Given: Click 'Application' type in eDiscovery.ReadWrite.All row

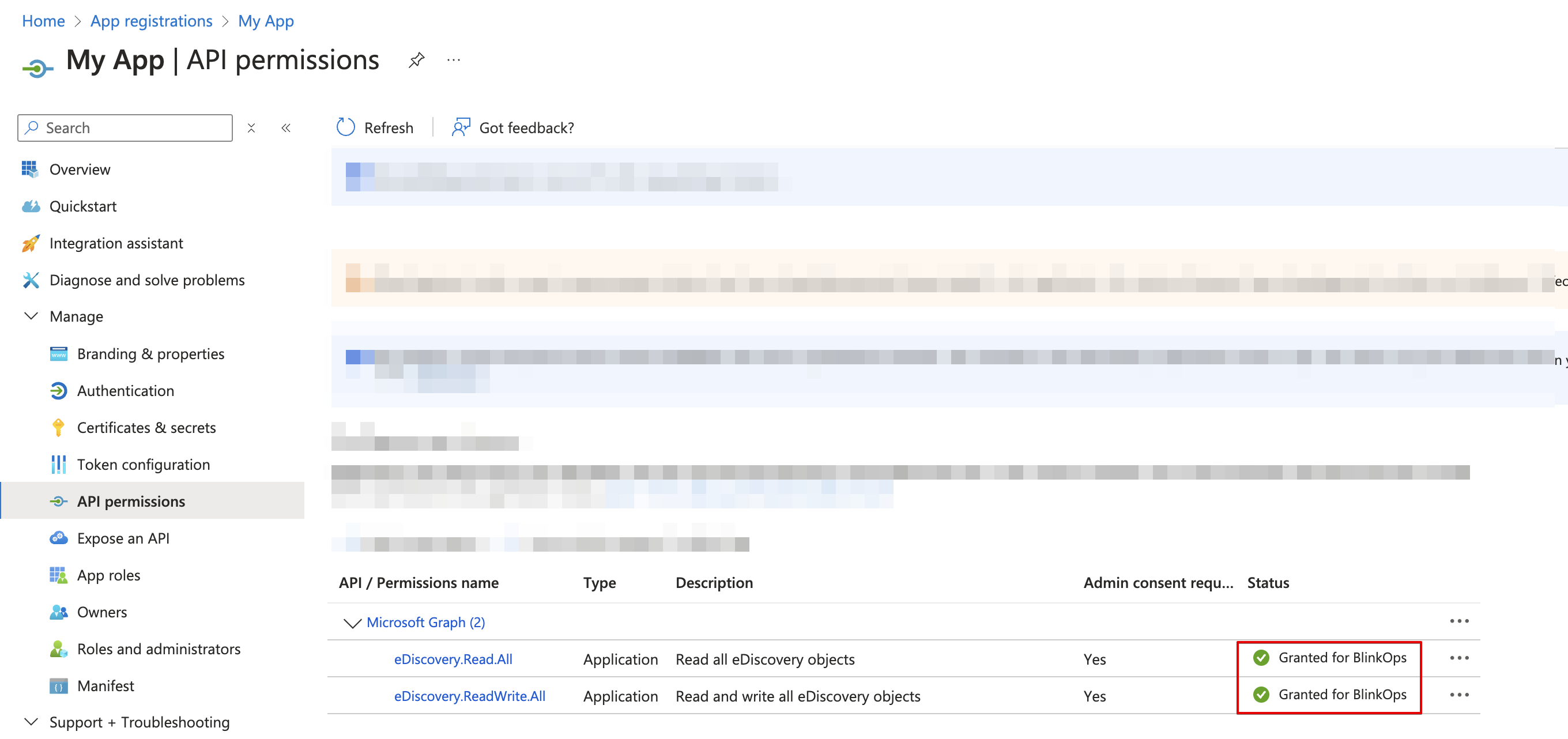Looking at the screenshot, I should tap(620, 696).
